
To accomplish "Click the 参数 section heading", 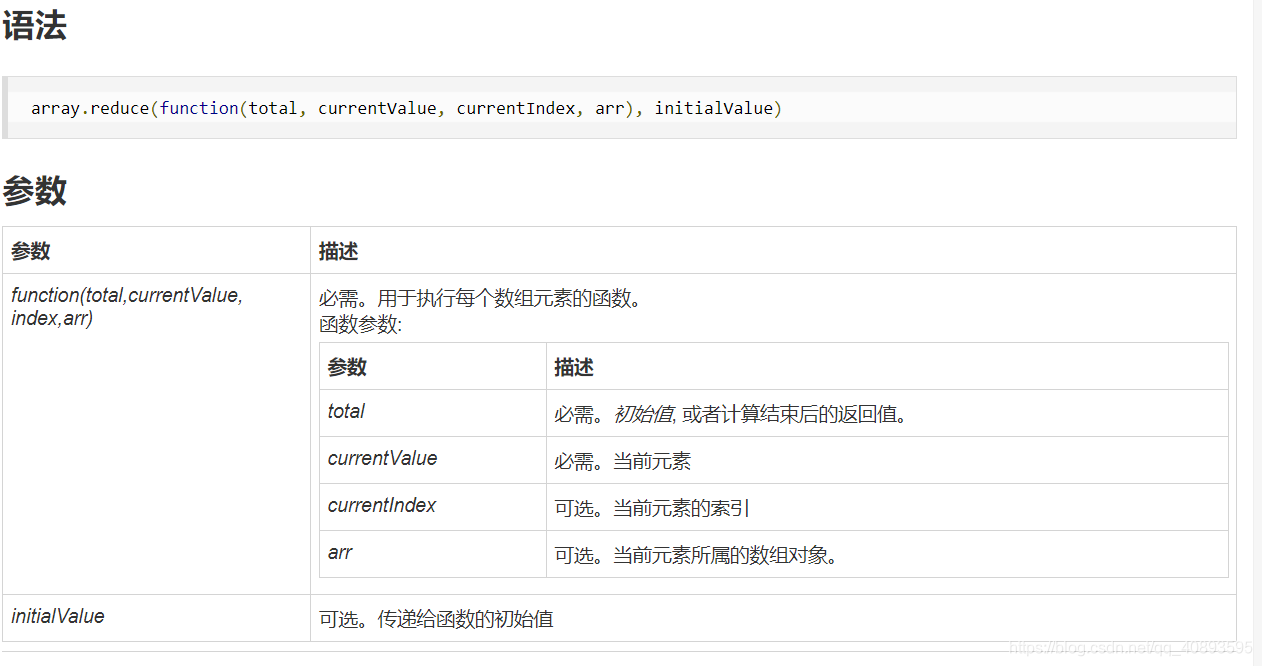I will (x=34, y=190).
